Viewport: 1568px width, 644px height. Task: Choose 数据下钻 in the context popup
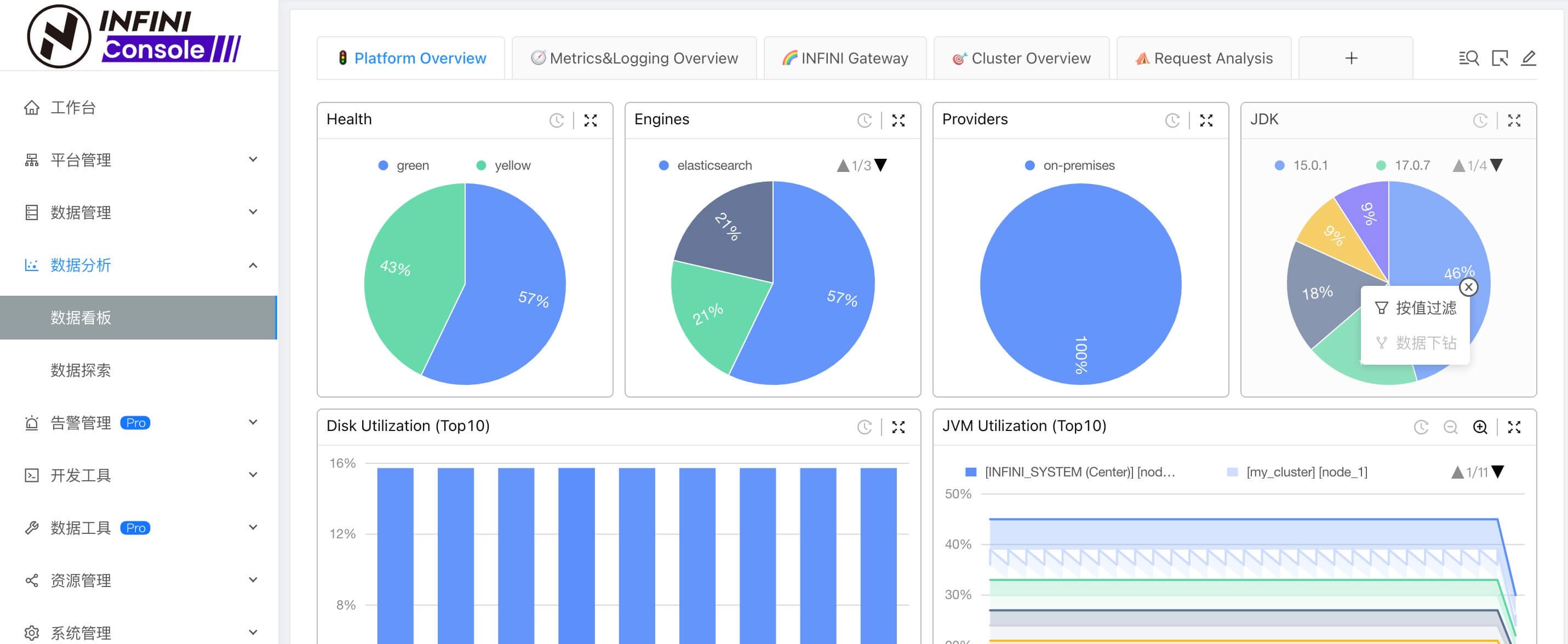click(x=1415, y=343)
